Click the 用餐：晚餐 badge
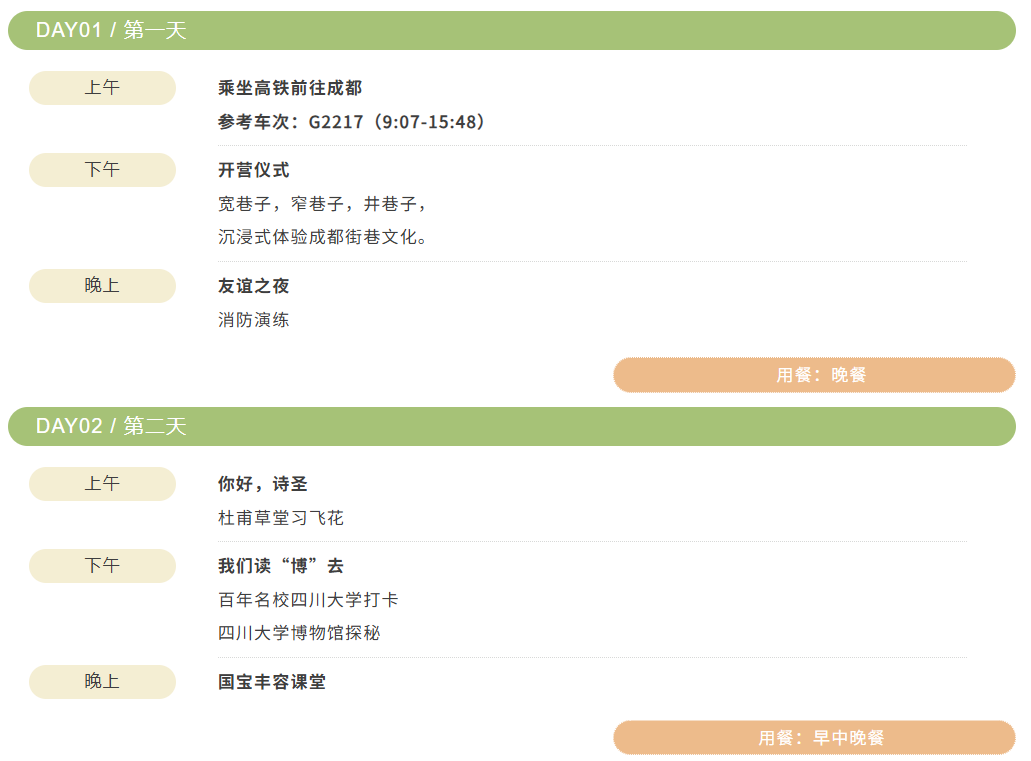 tap(814, 375)
